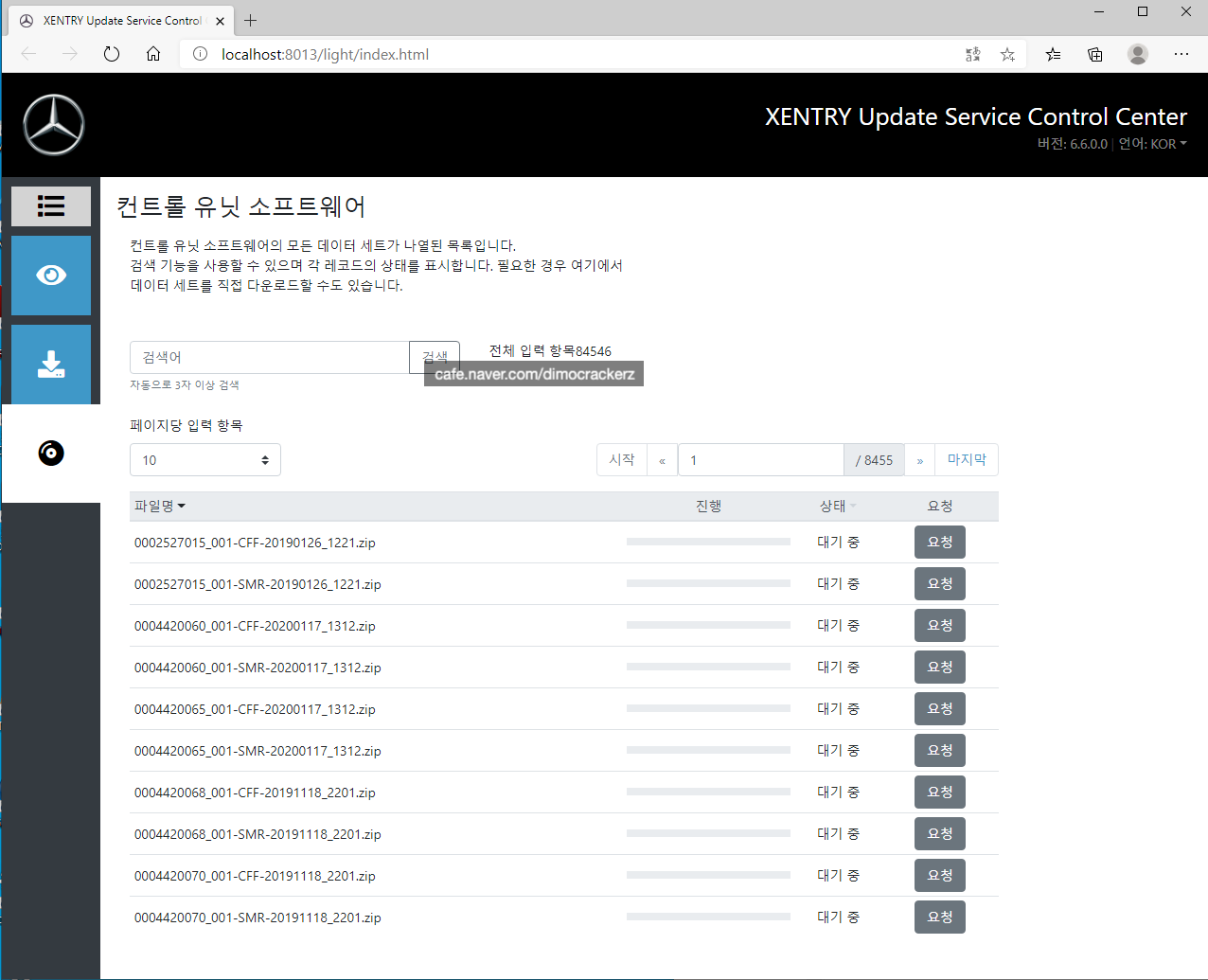
Task: Open the download sidebar icon
Action: tap(51, 365)
